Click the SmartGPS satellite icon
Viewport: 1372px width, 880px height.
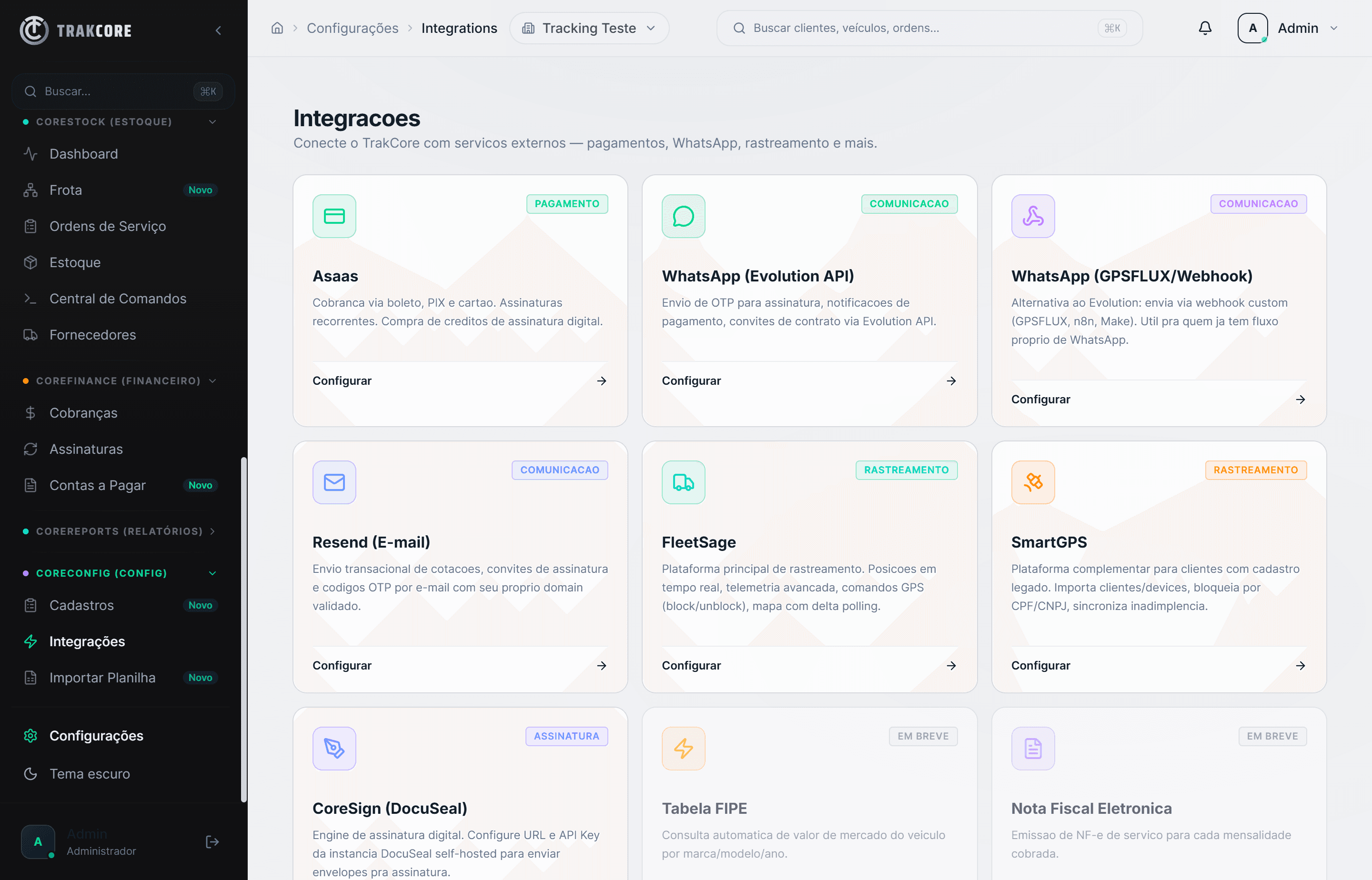pyautogui.click(x=1032, y=482)
